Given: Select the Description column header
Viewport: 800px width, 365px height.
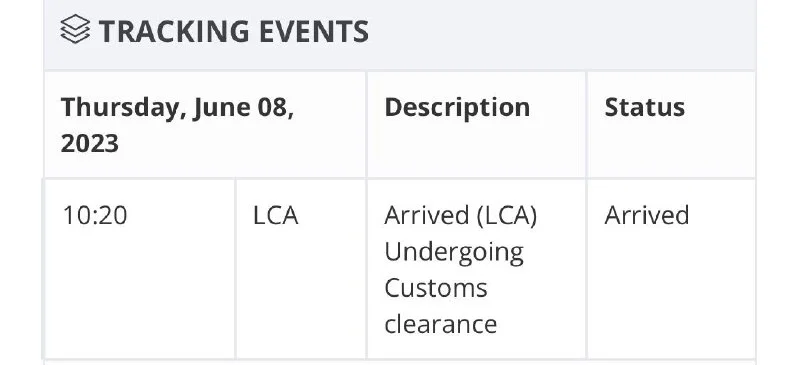Looking at the screenshot, I should coord(457,108).
